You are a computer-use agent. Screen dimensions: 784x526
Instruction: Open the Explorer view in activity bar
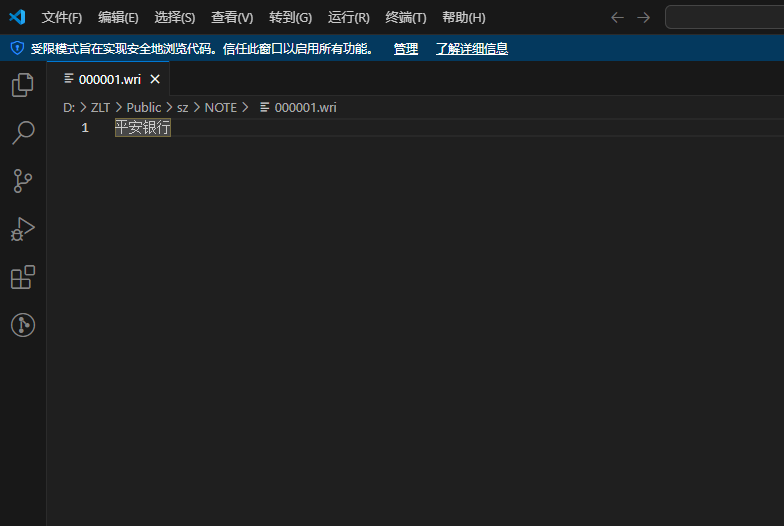coord(22,85)
